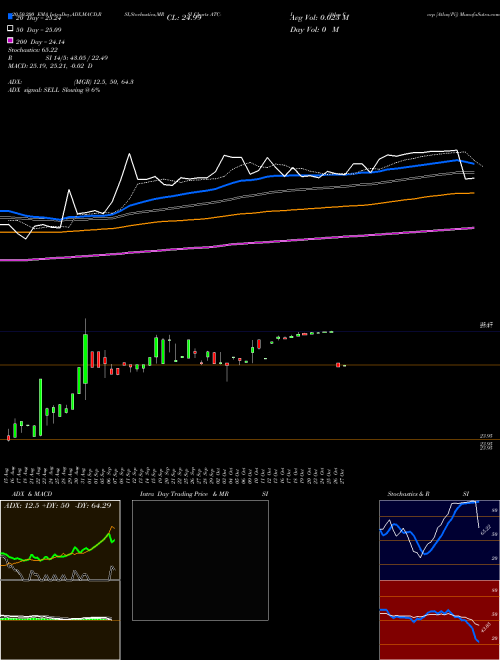Click the 43.05 RSI value label in chart
The image size is (500, 660).
click(x=485, y=627)
